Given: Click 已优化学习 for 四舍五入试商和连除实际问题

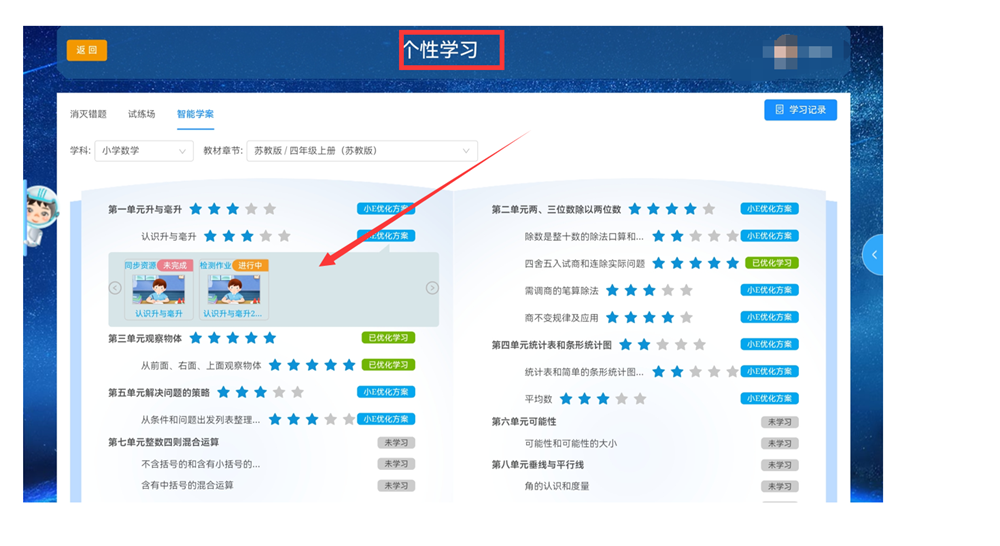Looking at the screenshot, I should pos(772,263).
